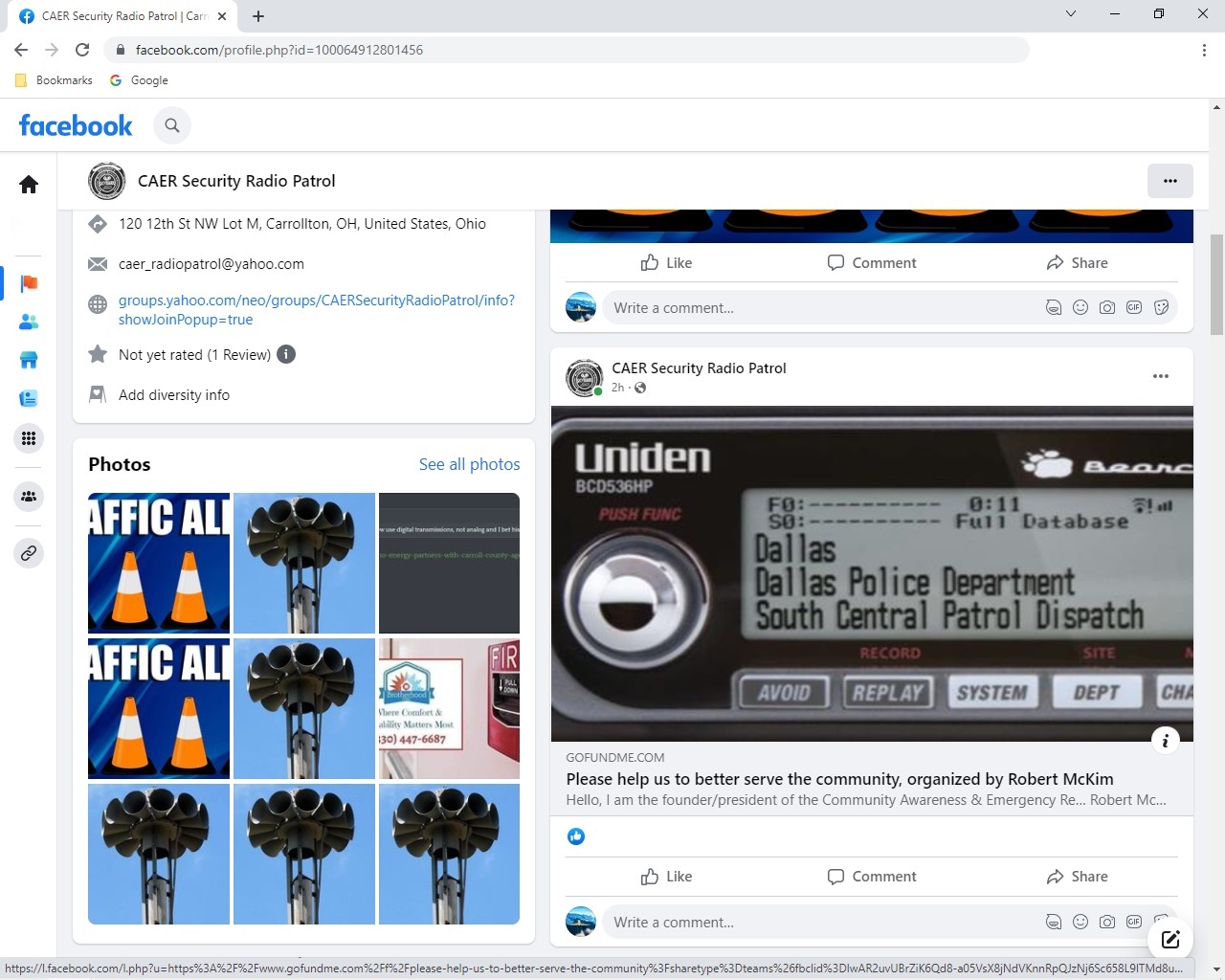Click the Facebook logo
This screenshot has height=980, width=1225.
click(x=76, y=125)
